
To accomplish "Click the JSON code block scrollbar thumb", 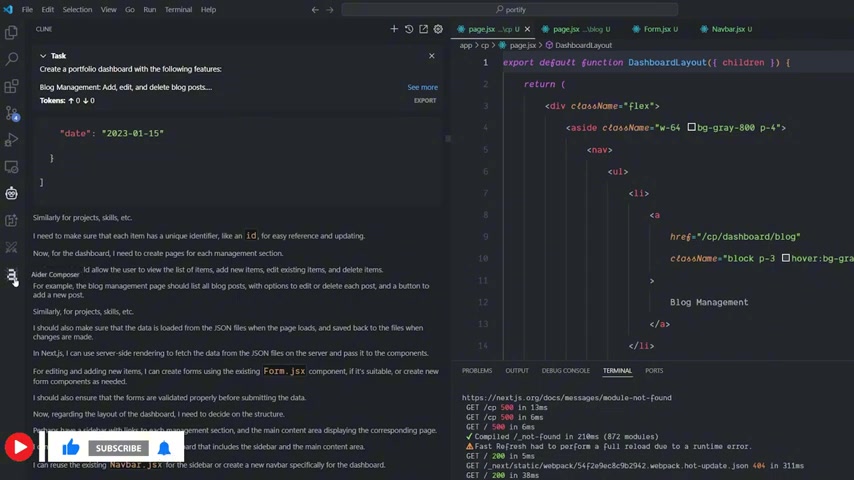I will tap(448, 138).
